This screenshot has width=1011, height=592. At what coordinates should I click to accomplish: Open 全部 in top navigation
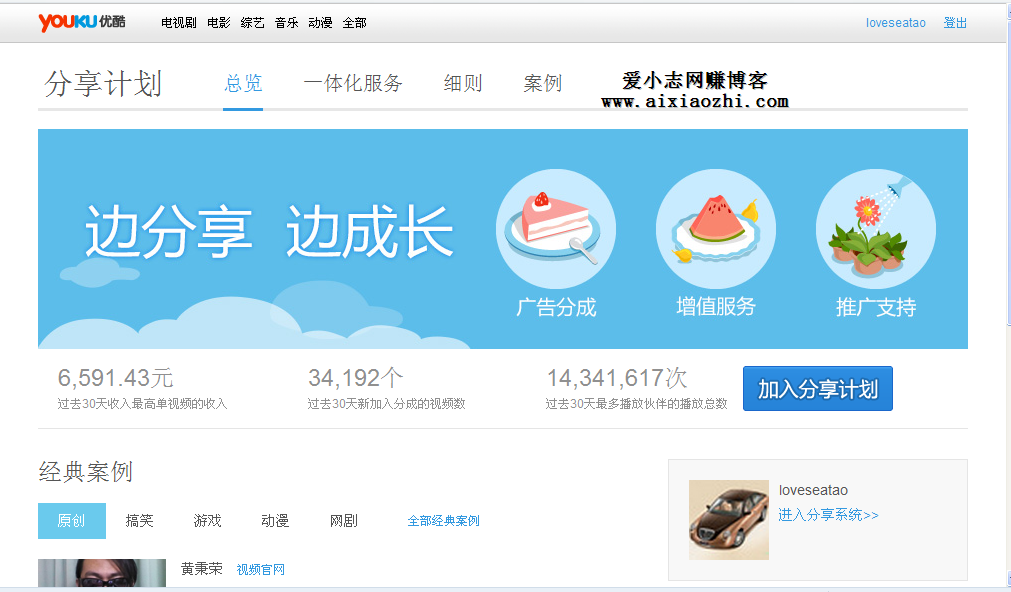pos(355,23)
